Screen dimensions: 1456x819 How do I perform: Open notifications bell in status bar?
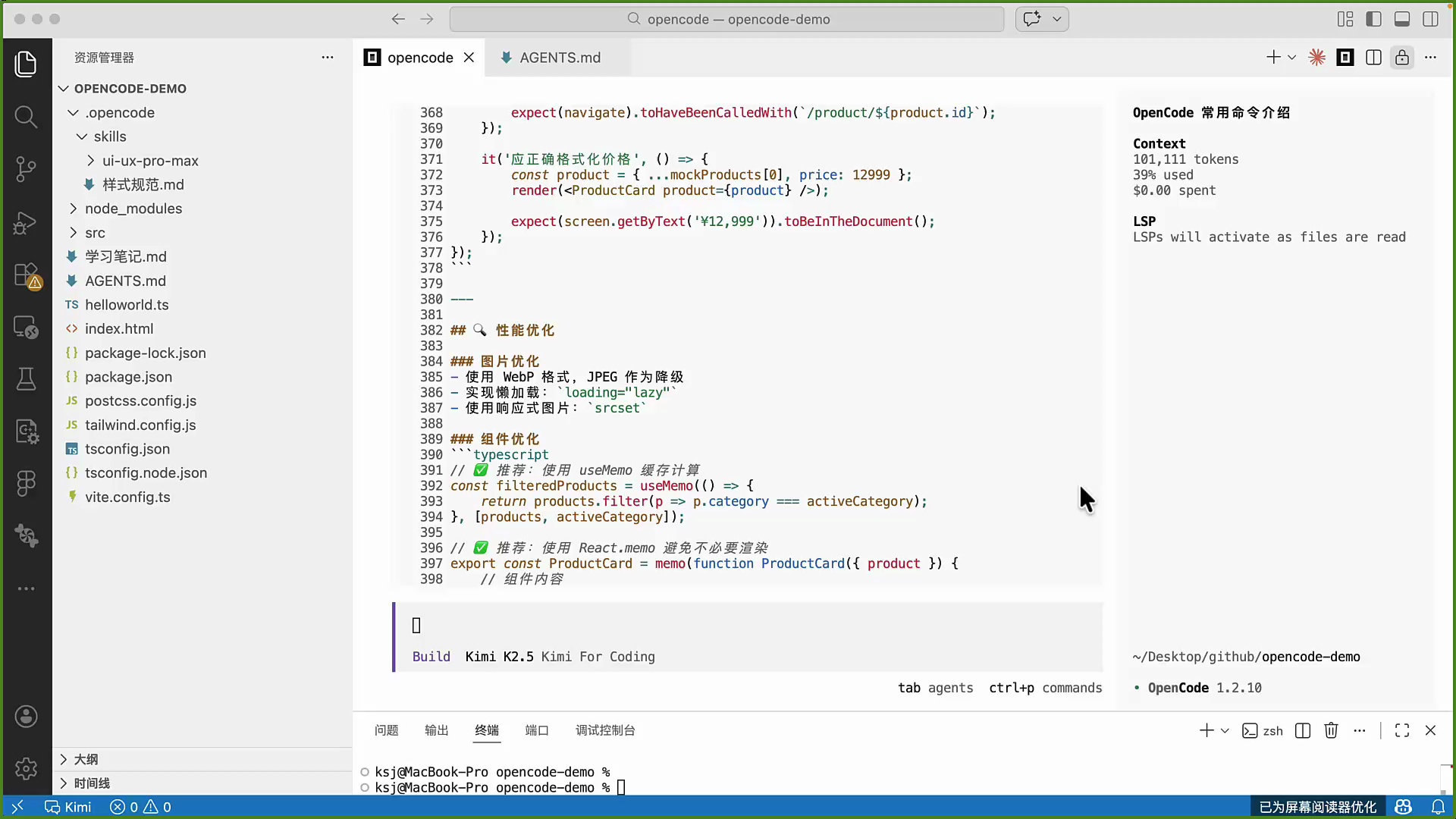(x=1438, y=807)
